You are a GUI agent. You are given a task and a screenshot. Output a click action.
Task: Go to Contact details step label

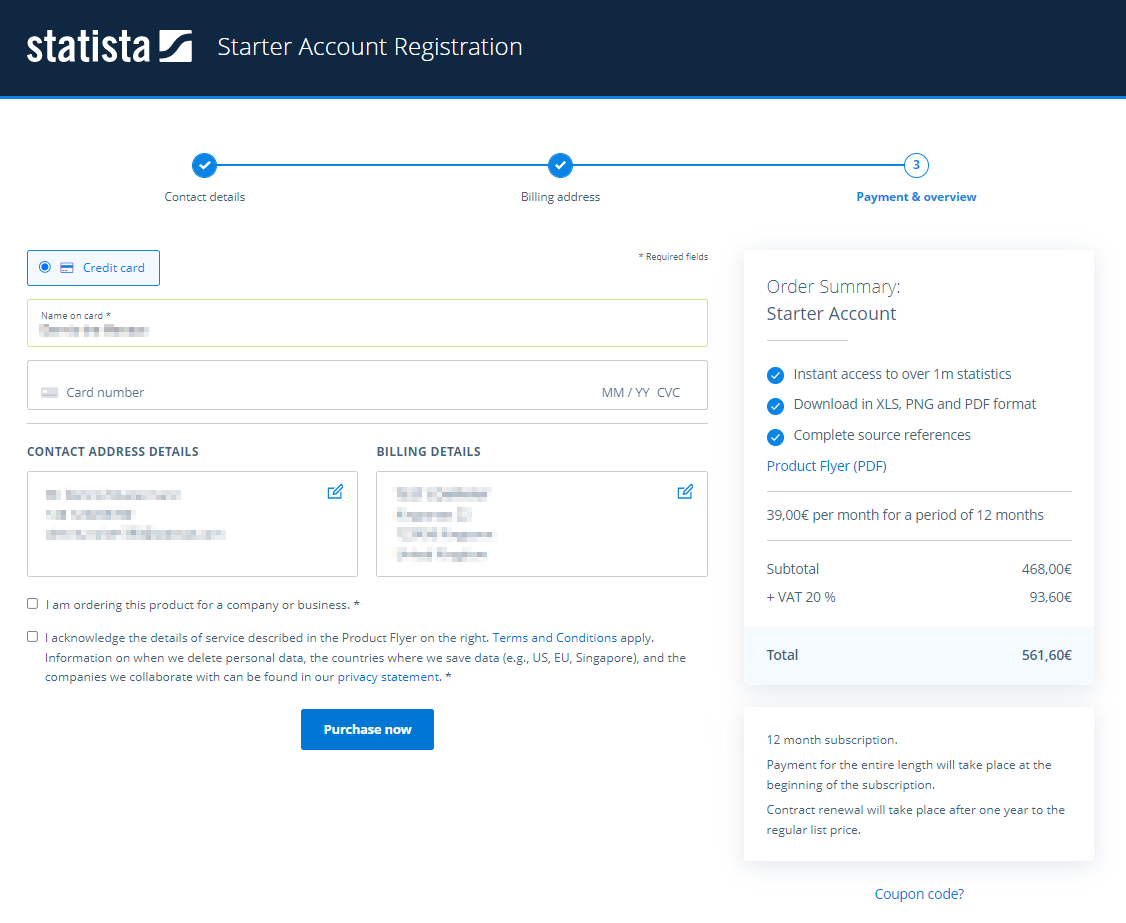205,197
